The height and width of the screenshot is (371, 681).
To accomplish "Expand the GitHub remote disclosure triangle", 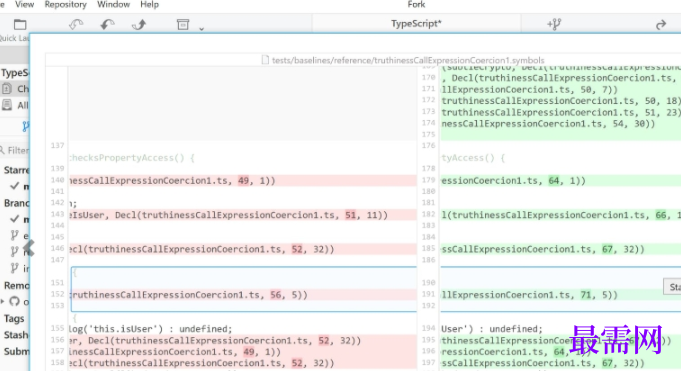I will pos(3,301).
